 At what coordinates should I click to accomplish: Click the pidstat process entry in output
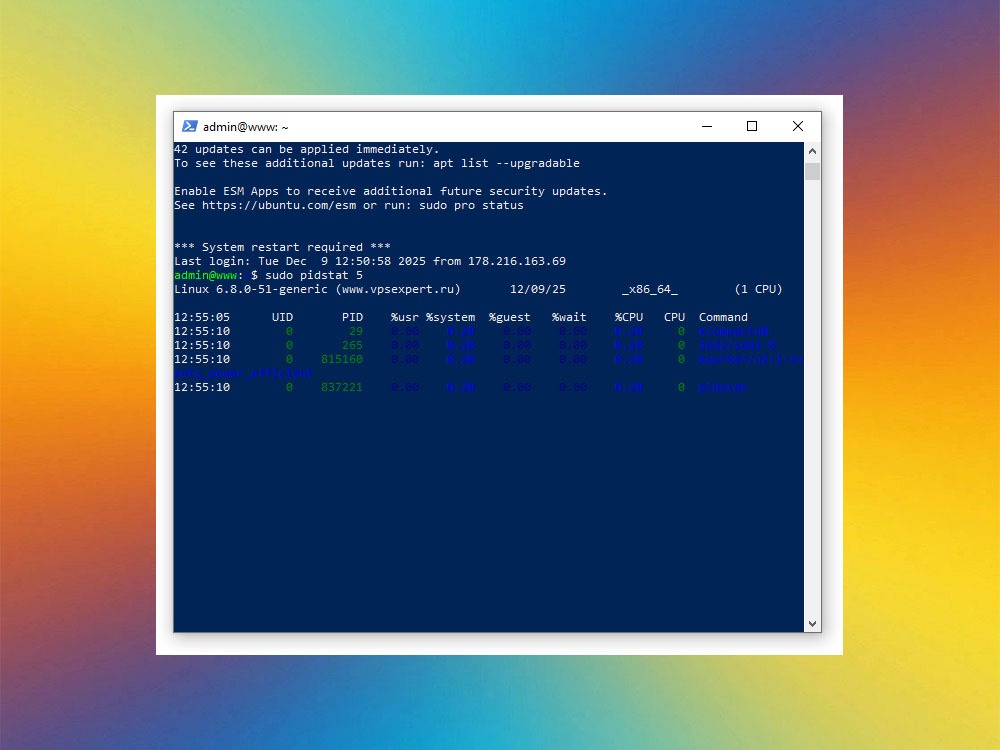722,387
